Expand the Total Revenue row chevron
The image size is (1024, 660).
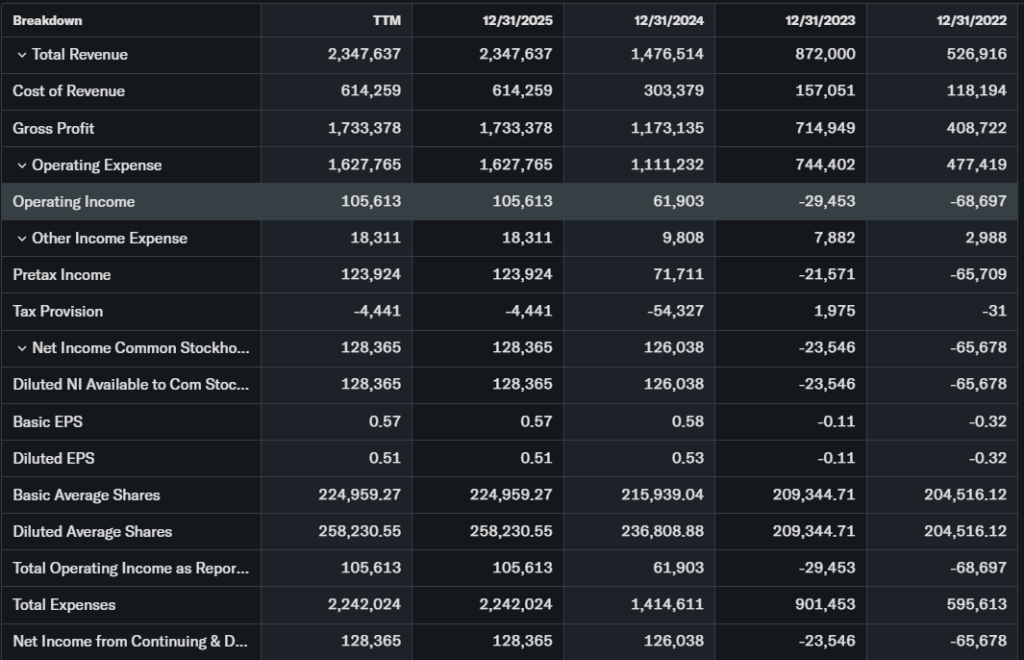[22, 55]
